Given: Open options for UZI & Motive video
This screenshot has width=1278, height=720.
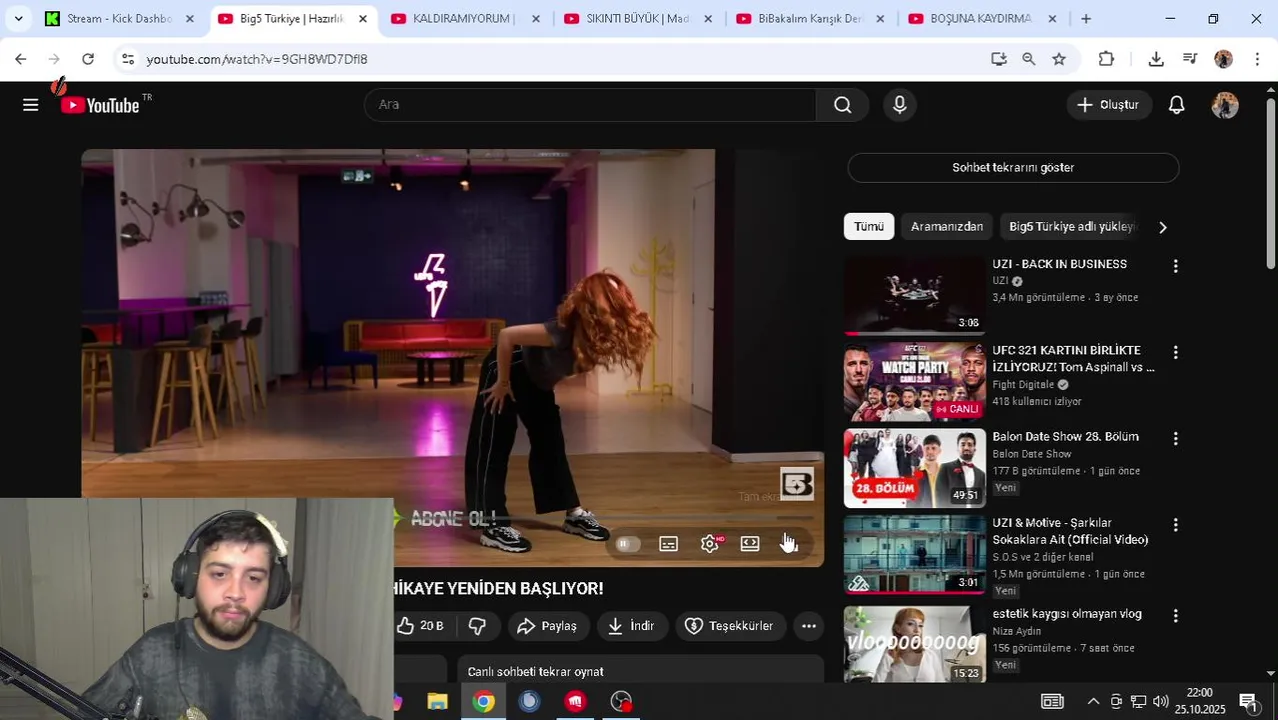Looking at the screenshot, I should click(1176, 524).
